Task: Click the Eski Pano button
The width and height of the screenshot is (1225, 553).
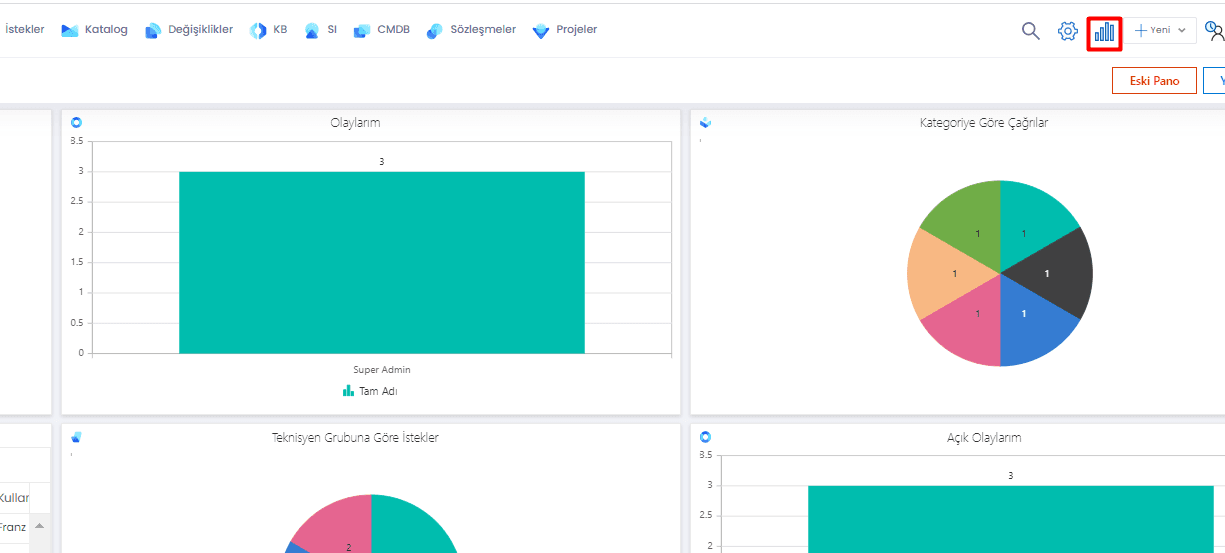Action: coord(1154,81)
